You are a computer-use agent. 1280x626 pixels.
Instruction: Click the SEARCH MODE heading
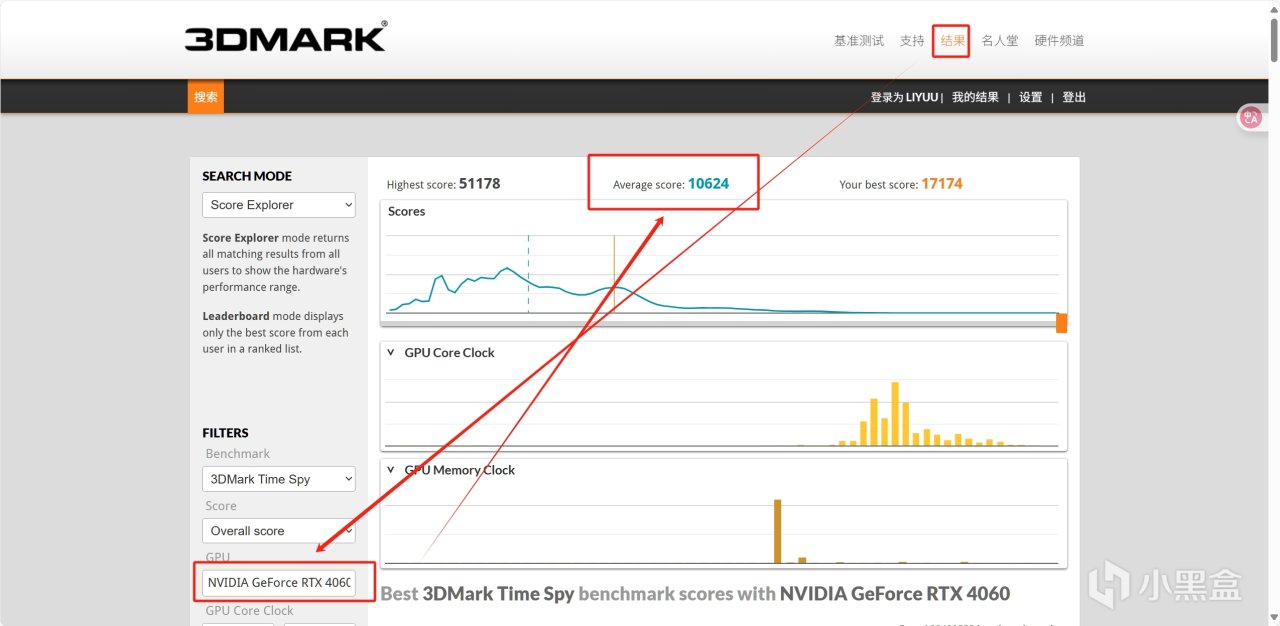coord(247,176)
